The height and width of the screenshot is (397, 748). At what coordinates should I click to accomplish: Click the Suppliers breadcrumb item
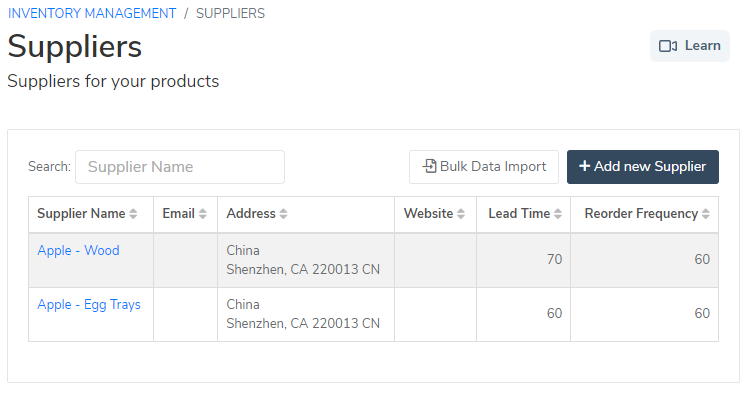coord(230,13)
